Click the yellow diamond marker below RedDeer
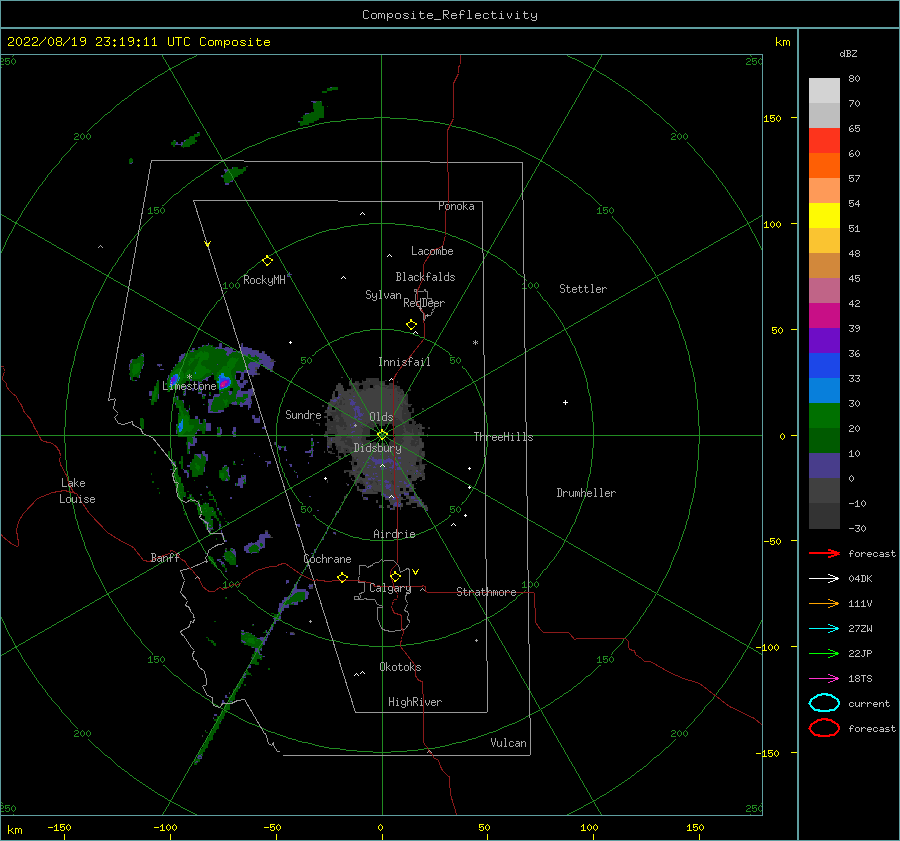The image size is (900, 841). (x=412, y=325)
